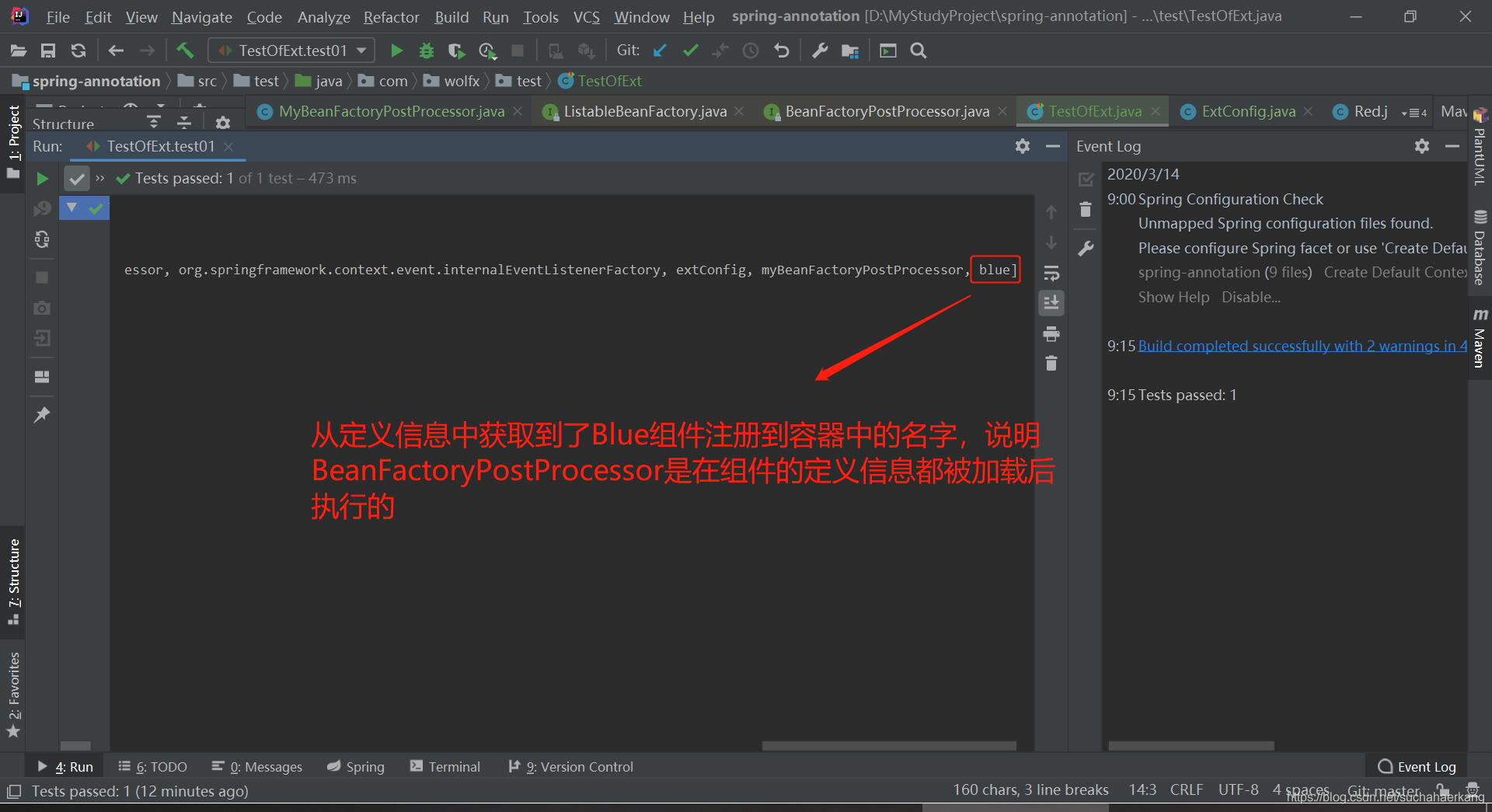Screen dimensions: 1492x812
Task: Click wolfx folder in breadcrumb path
Action: (452, 81)
